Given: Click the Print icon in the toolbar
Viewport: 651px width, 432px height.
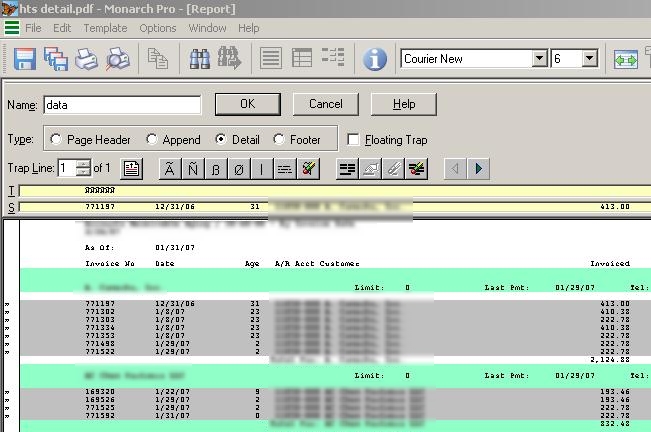Looking at the screenshot, I should point(87,60).
